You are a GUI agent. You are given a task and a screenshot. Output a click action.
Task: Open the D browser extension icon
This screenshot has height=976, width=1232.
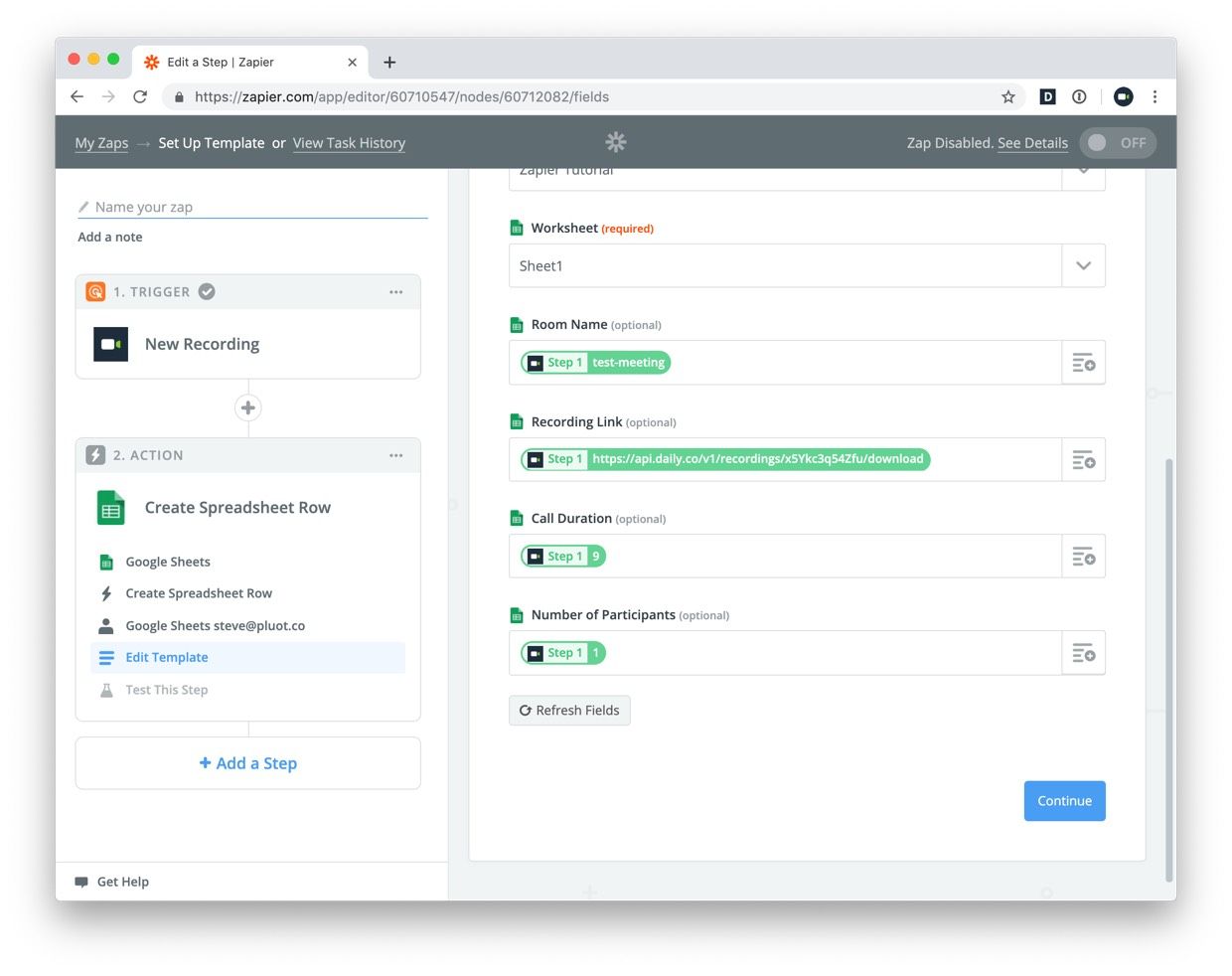click(x=1047, y=96)
